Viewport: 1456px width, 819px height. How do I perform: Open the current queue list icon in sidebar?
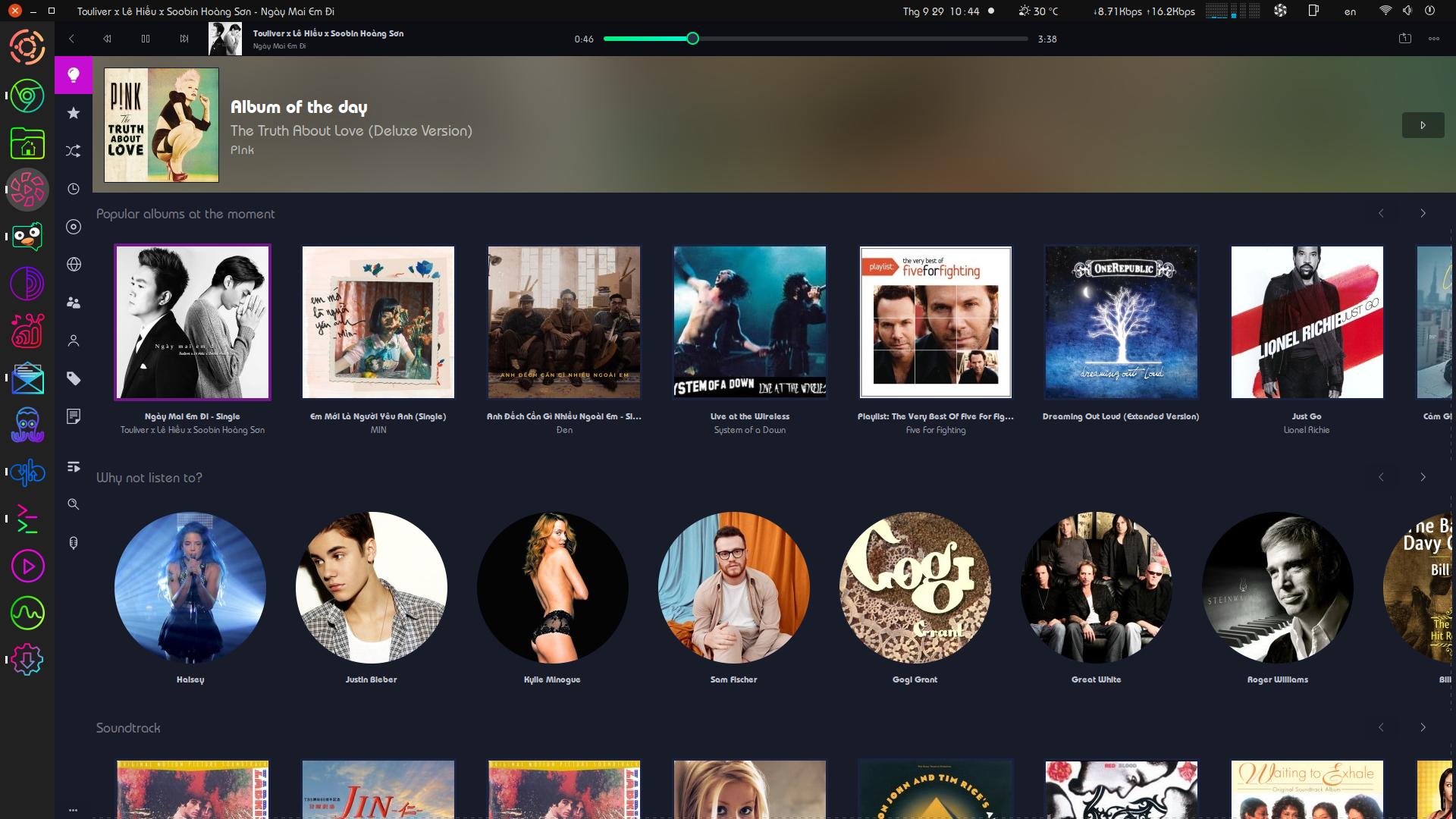pyautogui.click(x=74, y=467)
